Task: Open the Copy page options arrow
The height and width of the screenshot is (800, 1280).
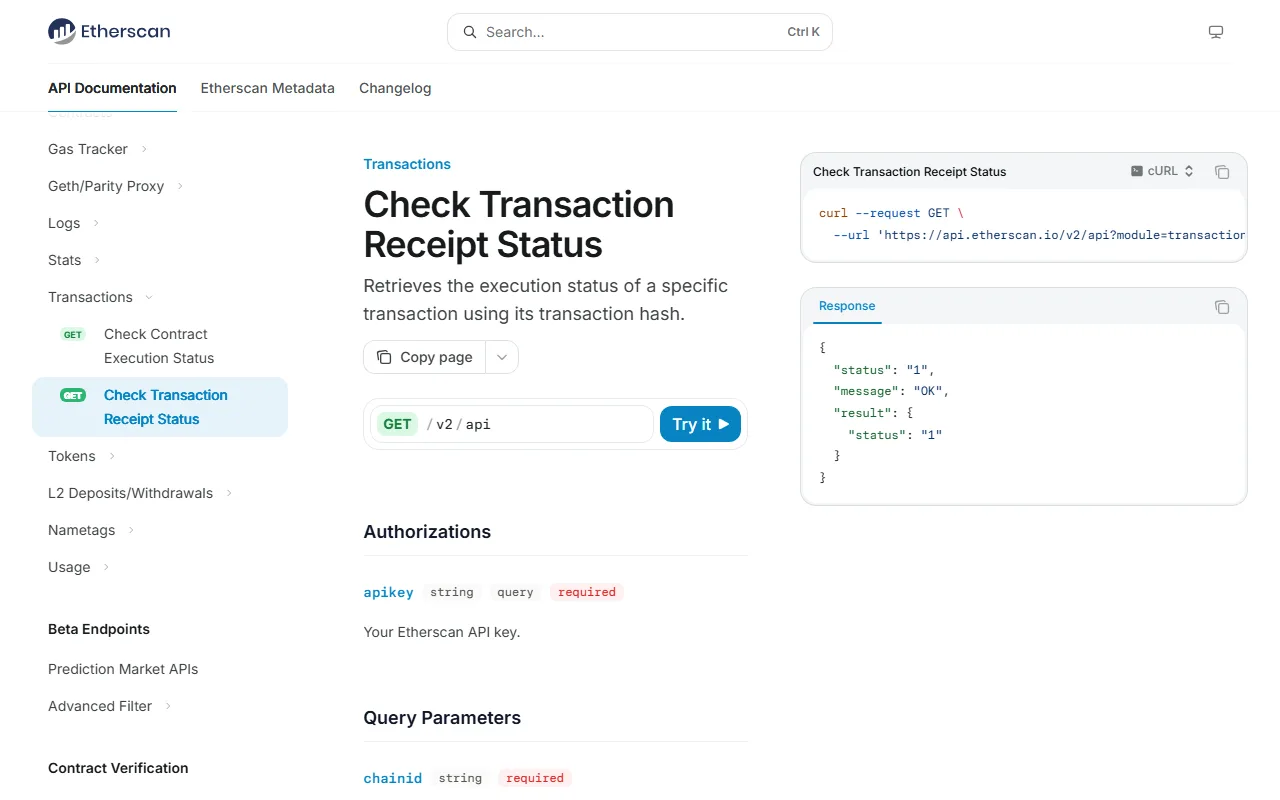Action: pyautogui.click(x=502, y=357)
